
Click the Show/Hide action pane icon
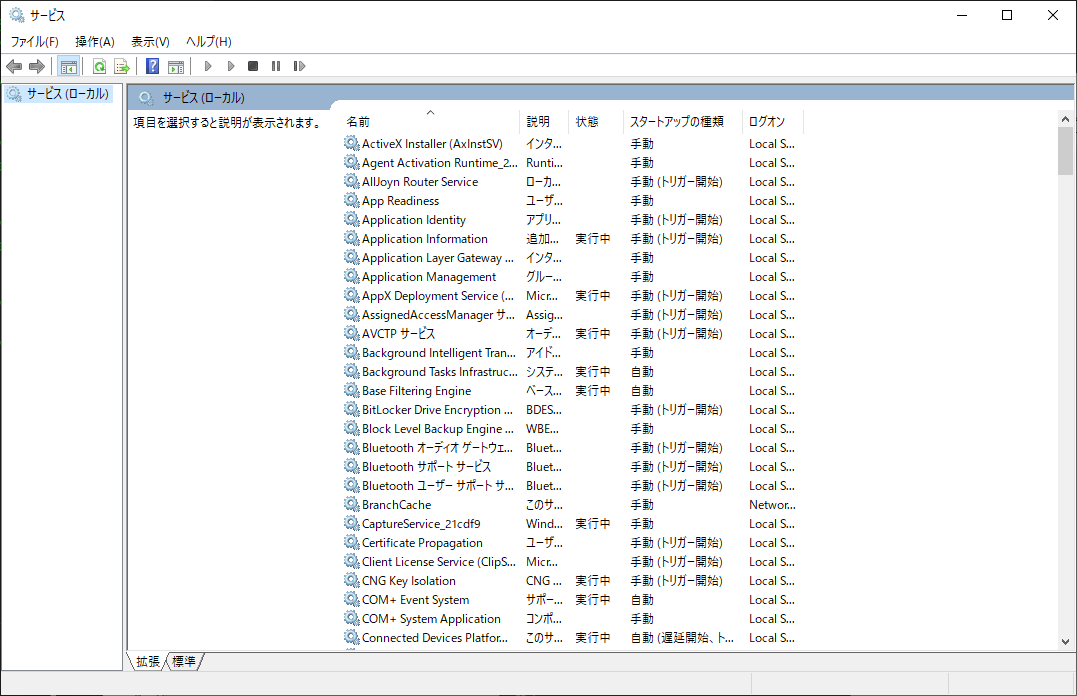176,66
